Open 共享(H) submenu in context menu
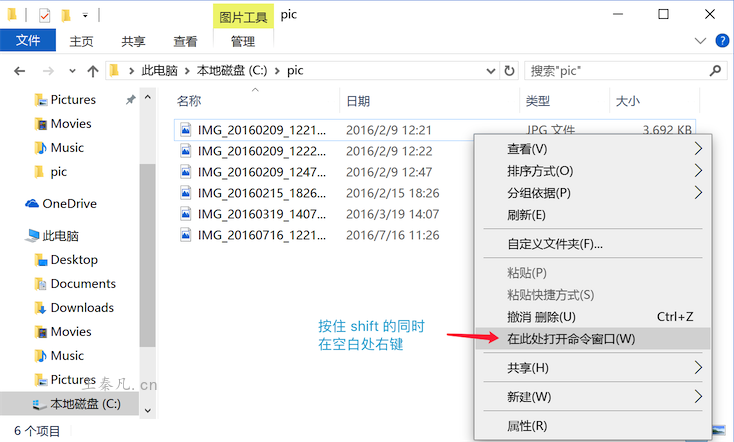 (x=593, y=368)
